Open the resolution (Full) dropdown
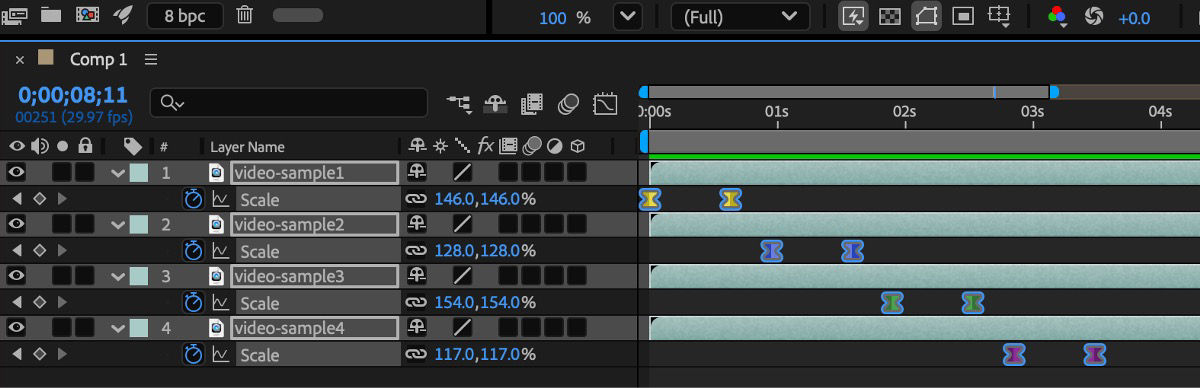The height and width of the screenshot is (388, 1200). tap(740, 17)
